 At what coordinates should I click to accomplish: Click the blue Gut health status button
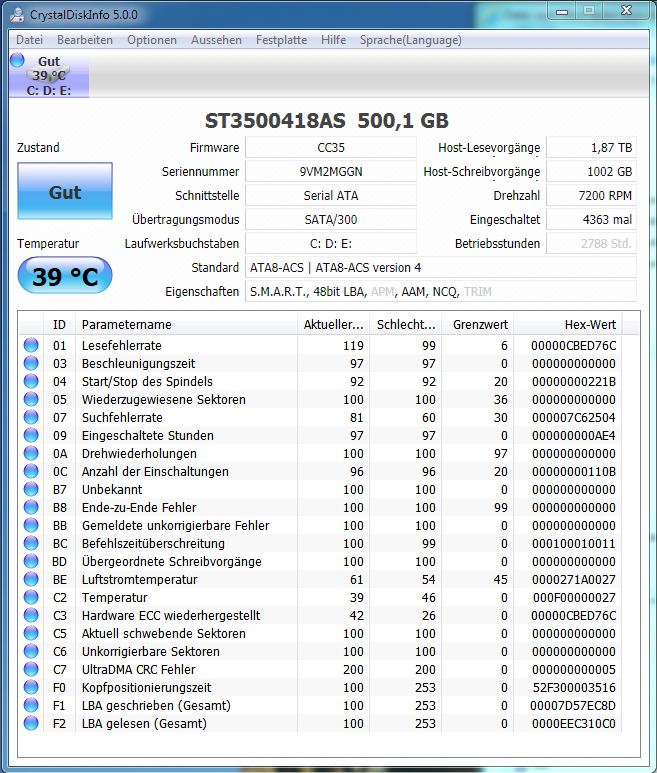pyautogui.click(x=65, y=191)
